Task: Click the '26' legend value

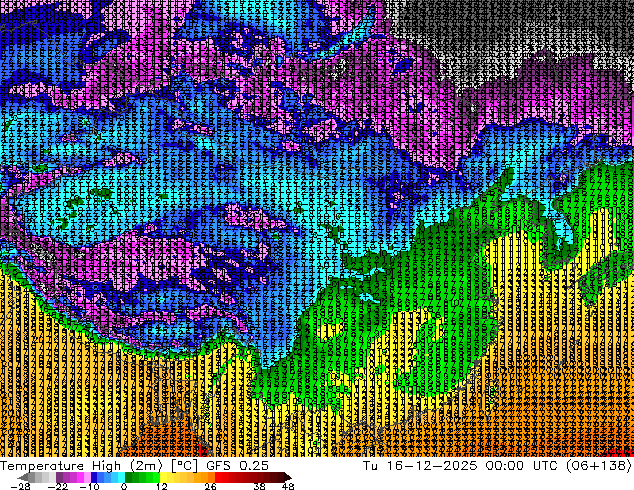Action: [x=210, y=486]
